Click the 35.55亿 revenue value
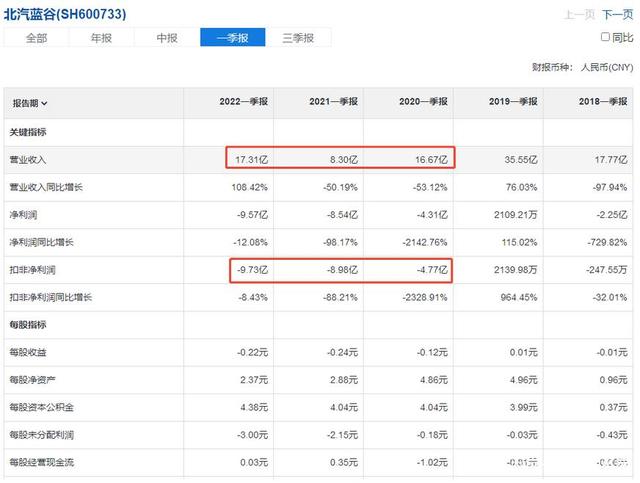This screenshot has height=483, width=640. [521, 160]
